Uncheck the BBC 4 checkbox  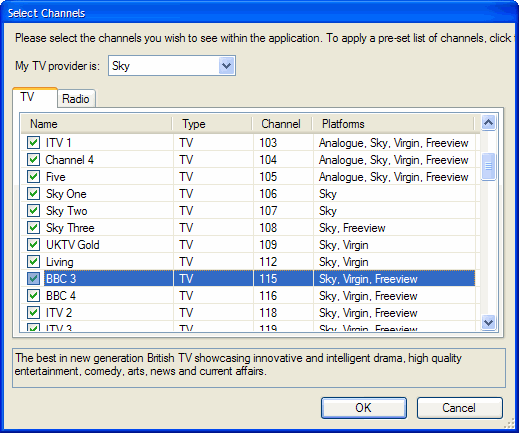(33, 296)
